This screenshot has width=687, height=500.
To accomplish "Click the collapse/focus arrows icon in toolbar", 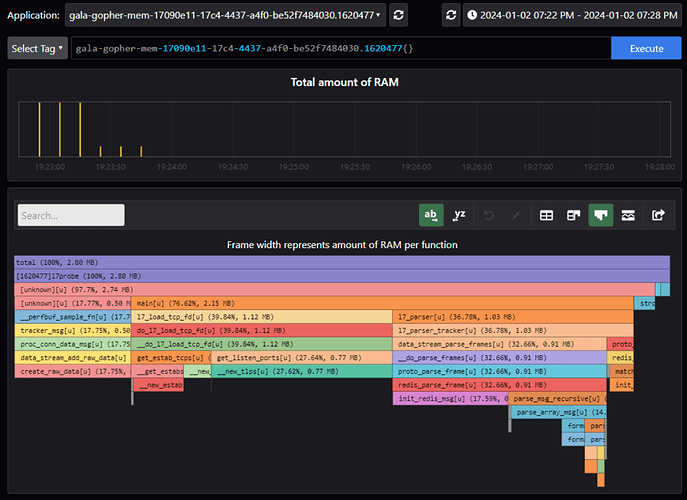I will tap(515, 214).
